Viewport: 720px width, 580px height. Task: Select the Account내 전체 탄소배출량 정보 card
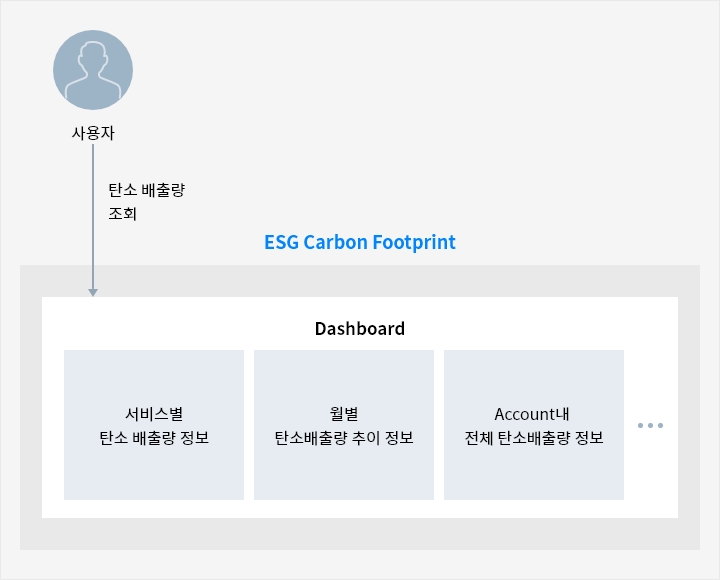(534, 470)
